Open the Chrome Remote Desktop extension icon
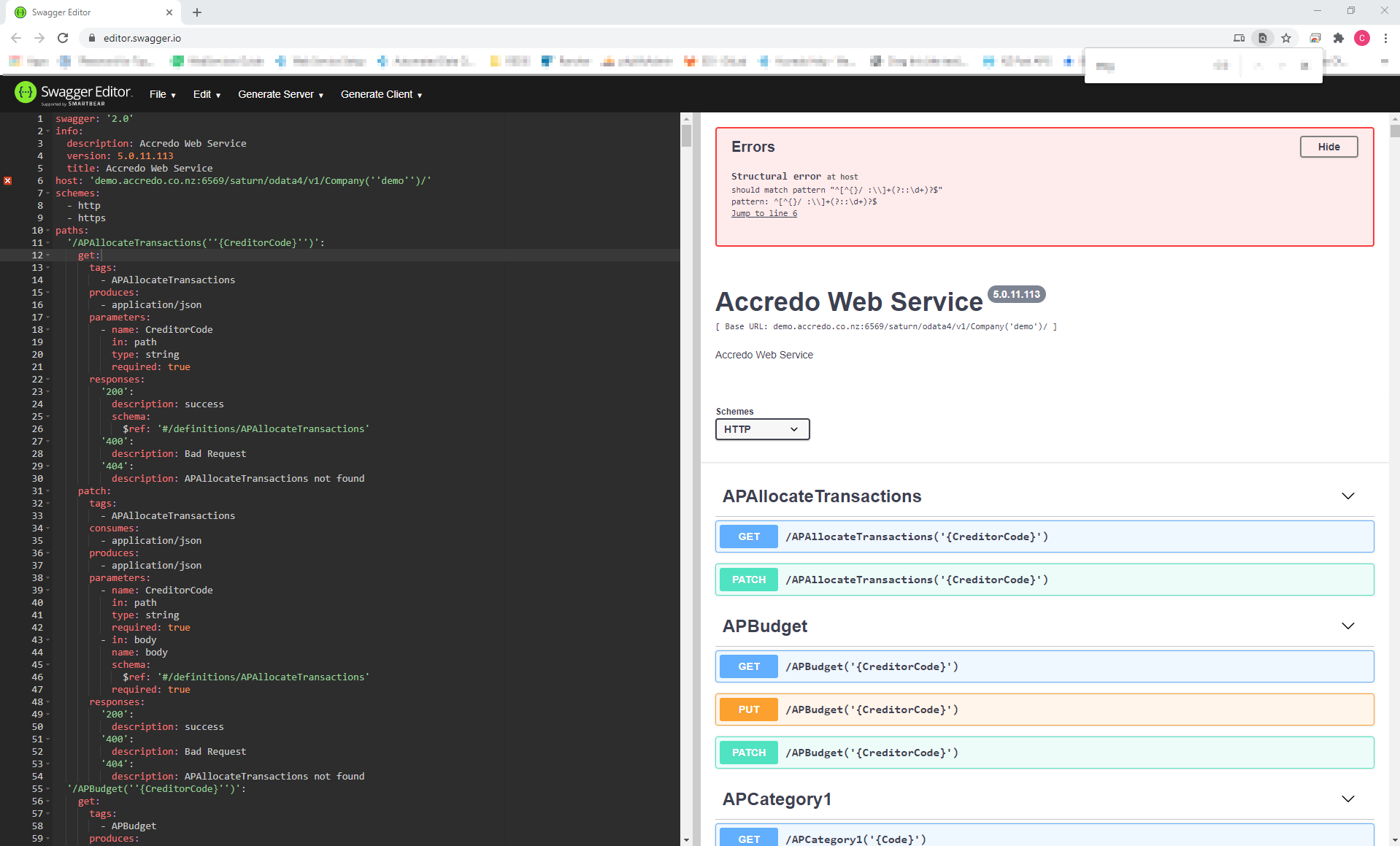This screenshot has width=1400, height=846. [x=1315, y=38]
